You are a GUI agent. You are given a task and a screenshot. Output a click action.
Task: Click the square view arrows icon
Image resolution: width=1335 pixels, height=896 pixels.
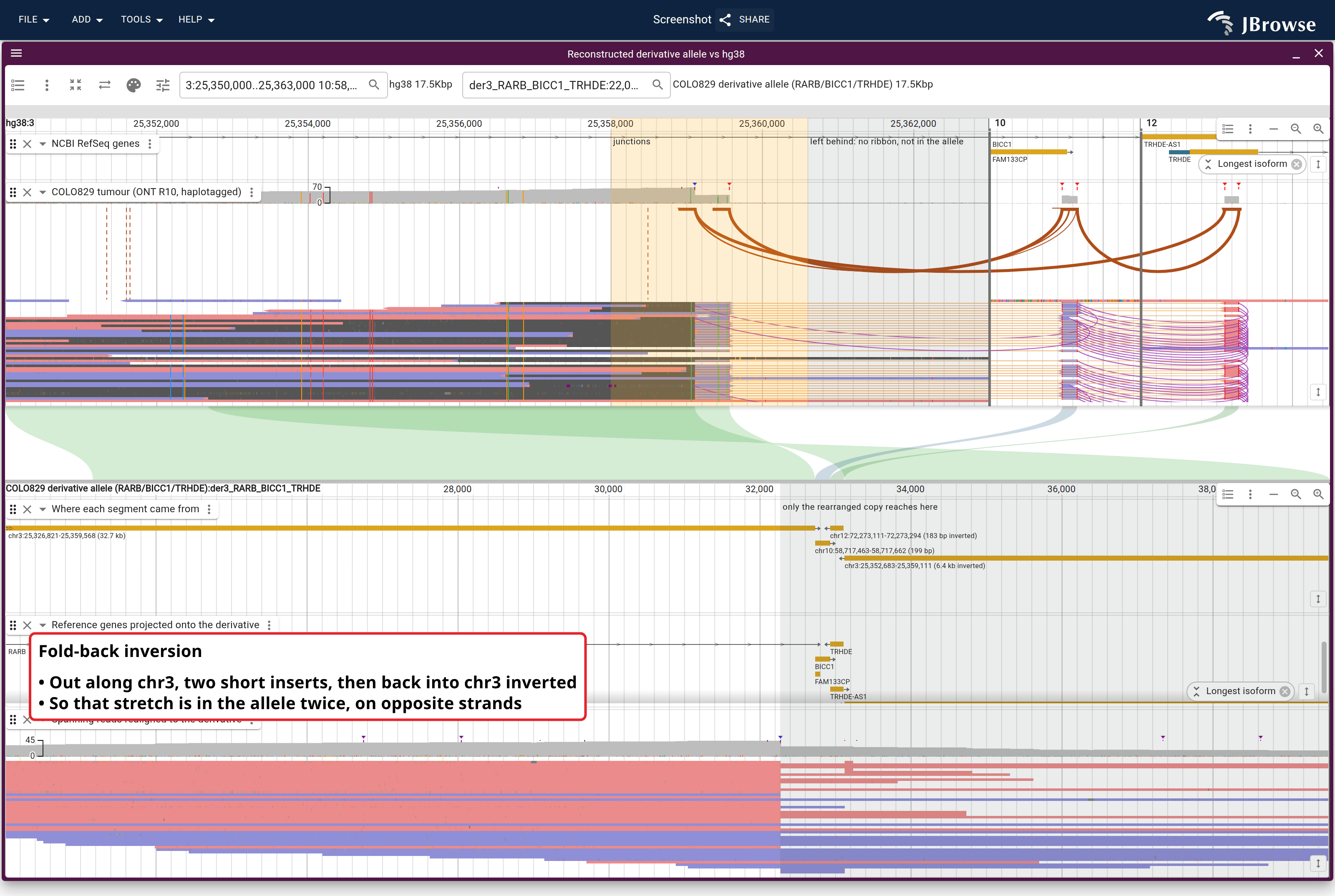tap(76, 85)
